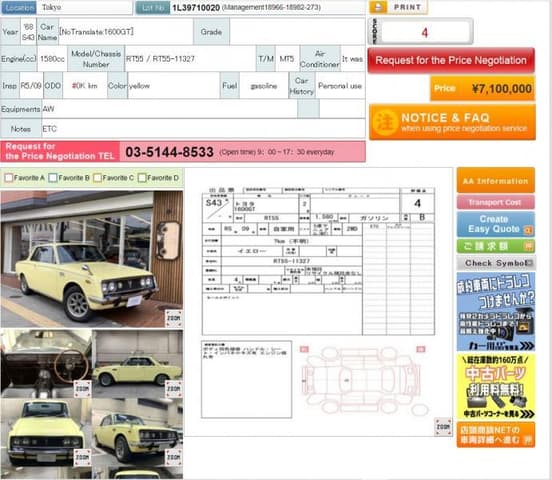Zoom the side-view car photo
Viewport: 552px width, 480px height.
174,389
